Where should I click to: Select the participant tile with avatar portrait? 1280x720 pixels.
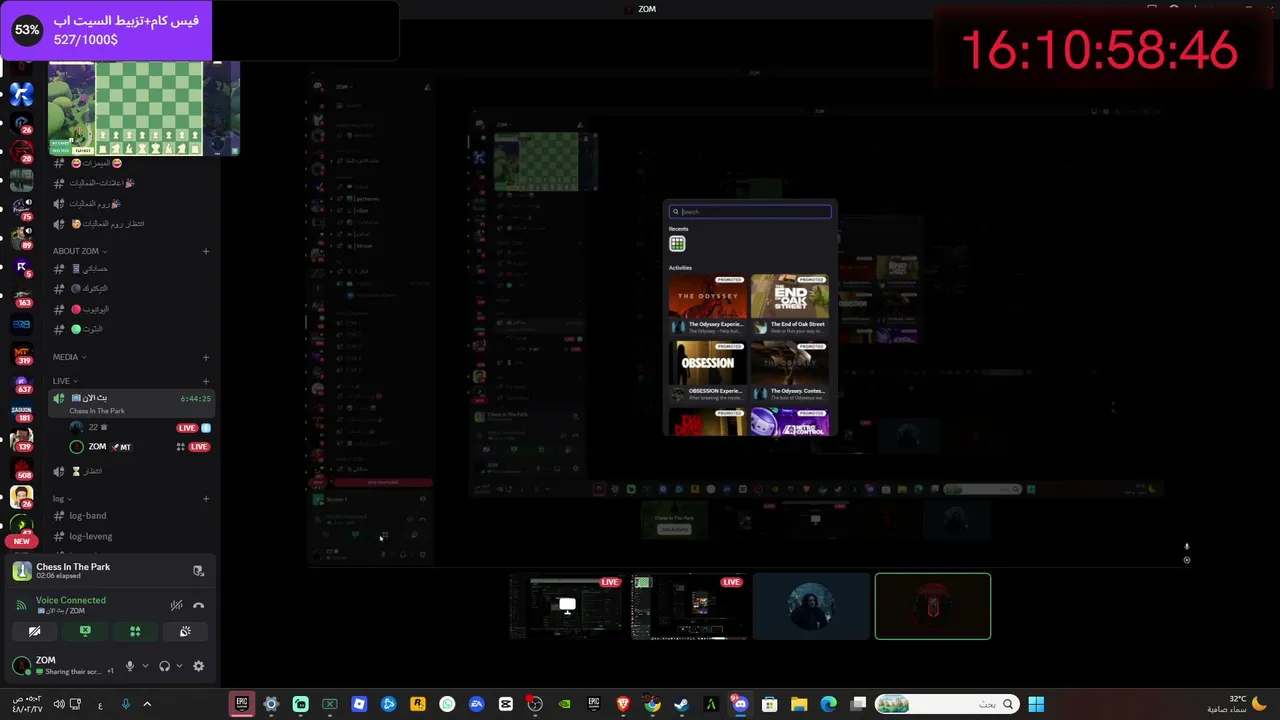(811, 606)
